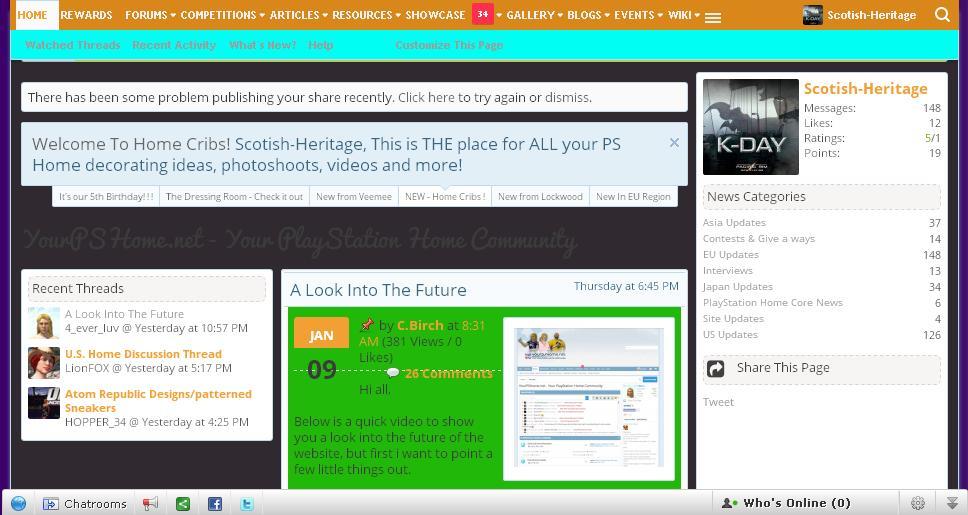Image resolution: width=968 pixels, height=515 pixels.
Task: Open the EU Updates news category
Action: (x=731, y=254)
